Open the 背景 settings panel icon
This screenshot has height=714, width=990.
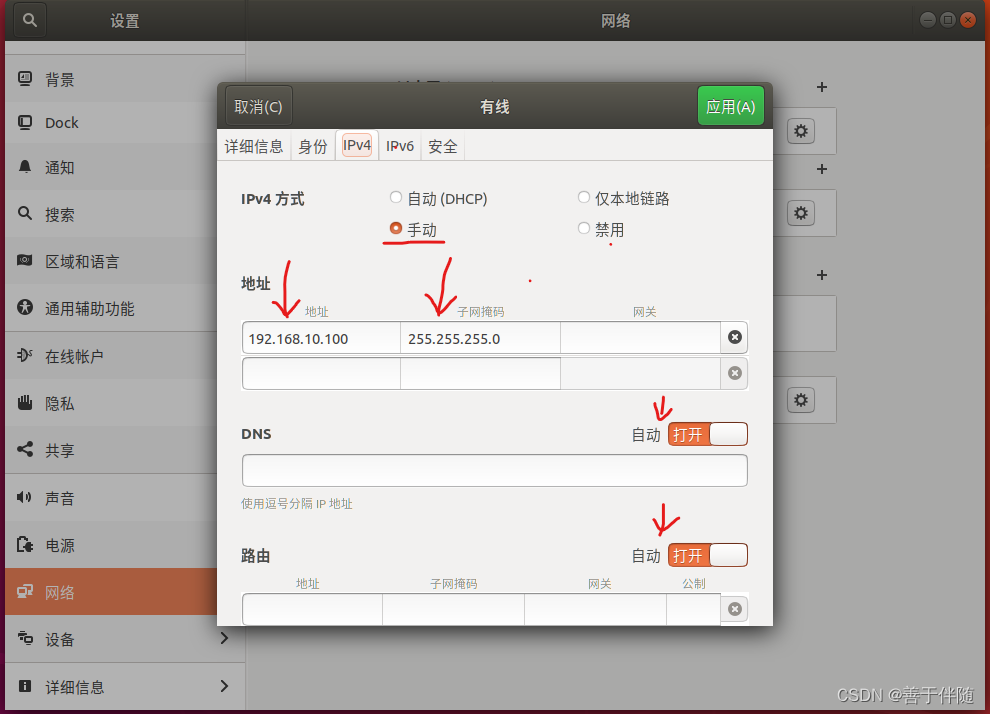[x=25, y=79]
